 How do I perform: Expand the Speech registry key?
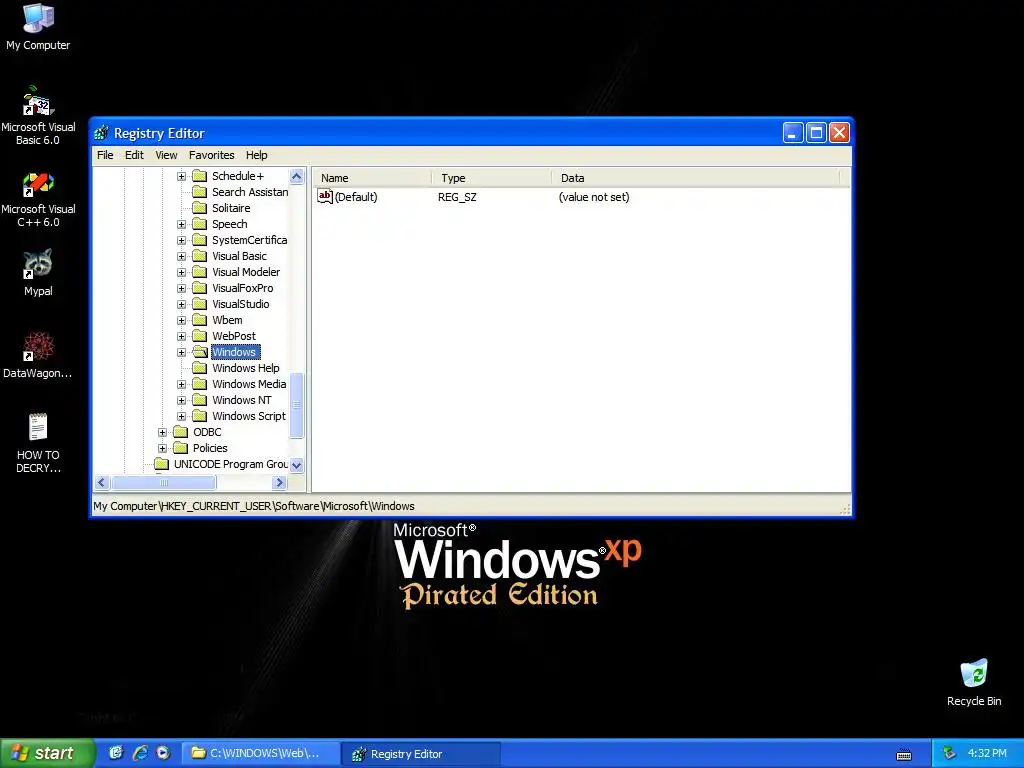click(x=182, y=224)
